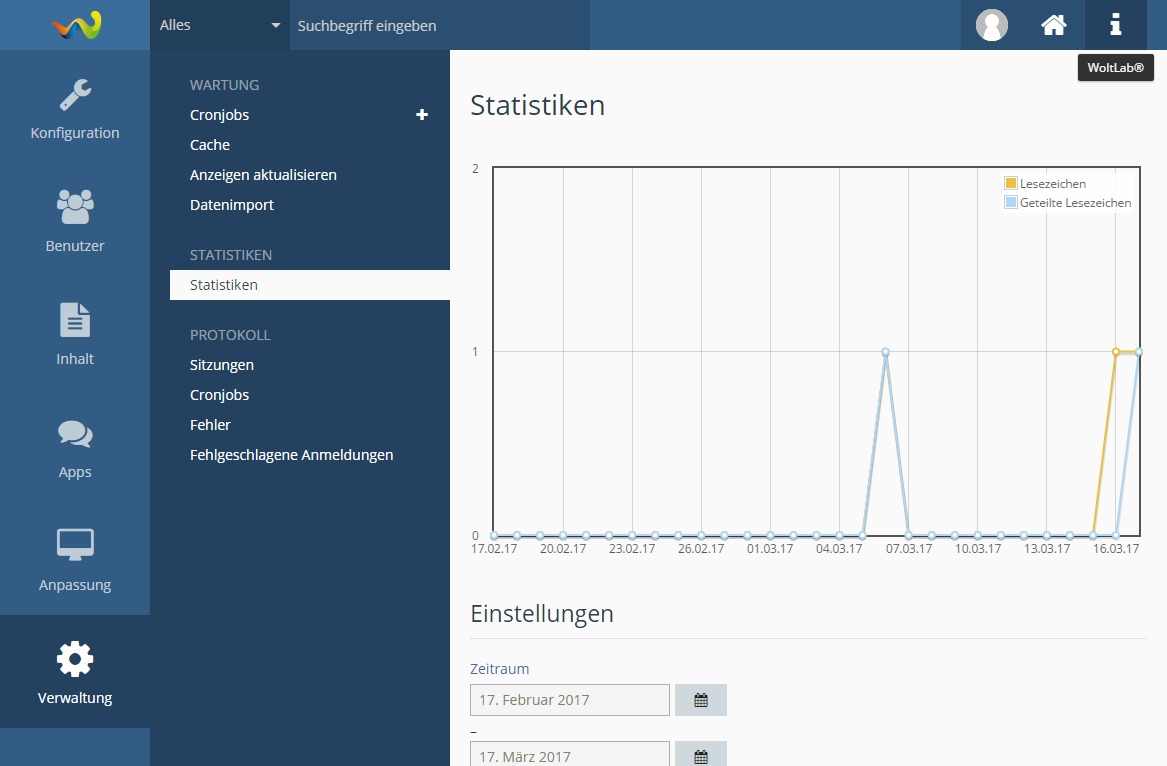Open the Apps chat bubbles section

75,447
